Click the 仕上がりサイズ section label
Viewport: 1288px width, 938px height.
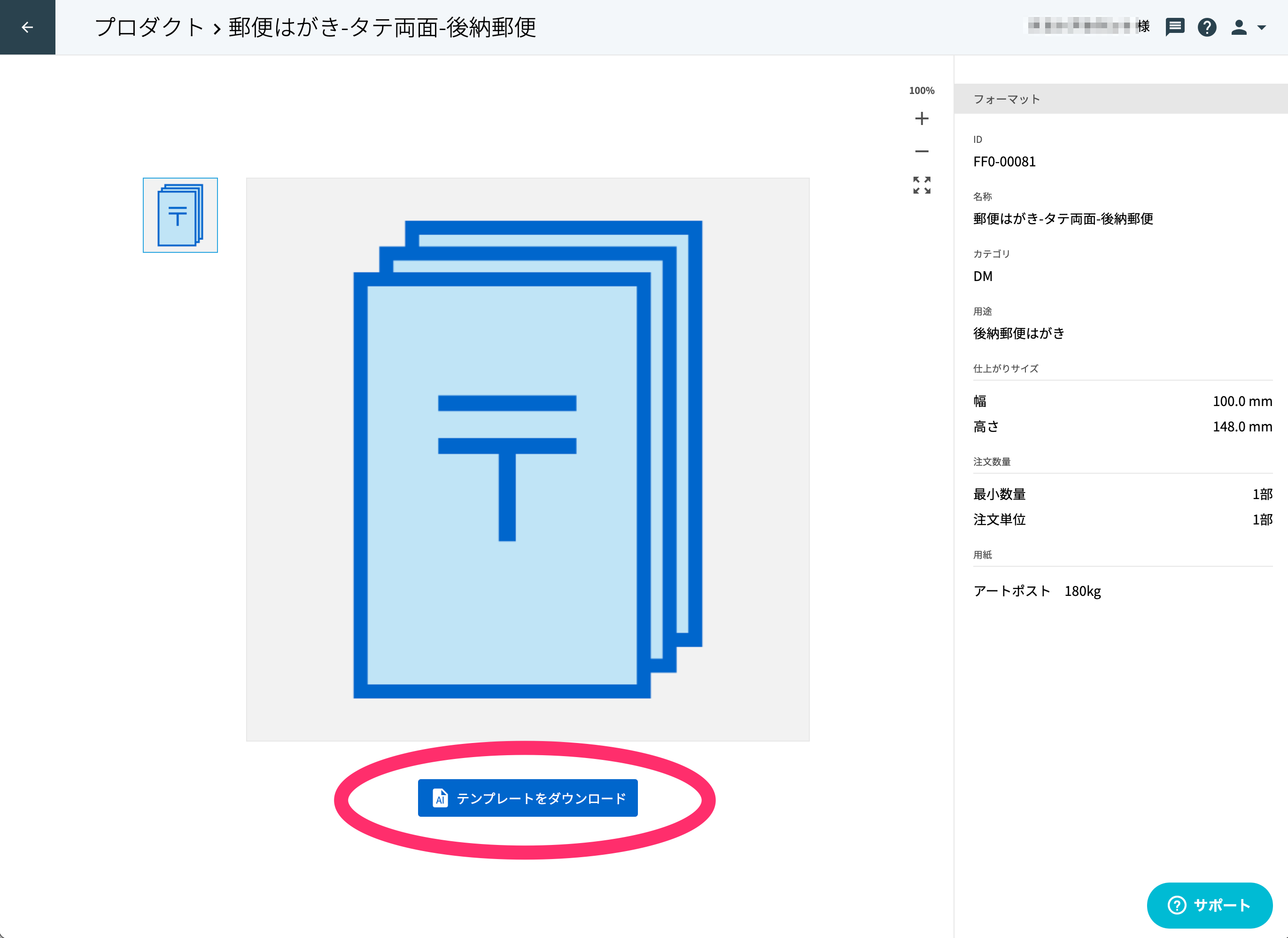click(1006, 368)
